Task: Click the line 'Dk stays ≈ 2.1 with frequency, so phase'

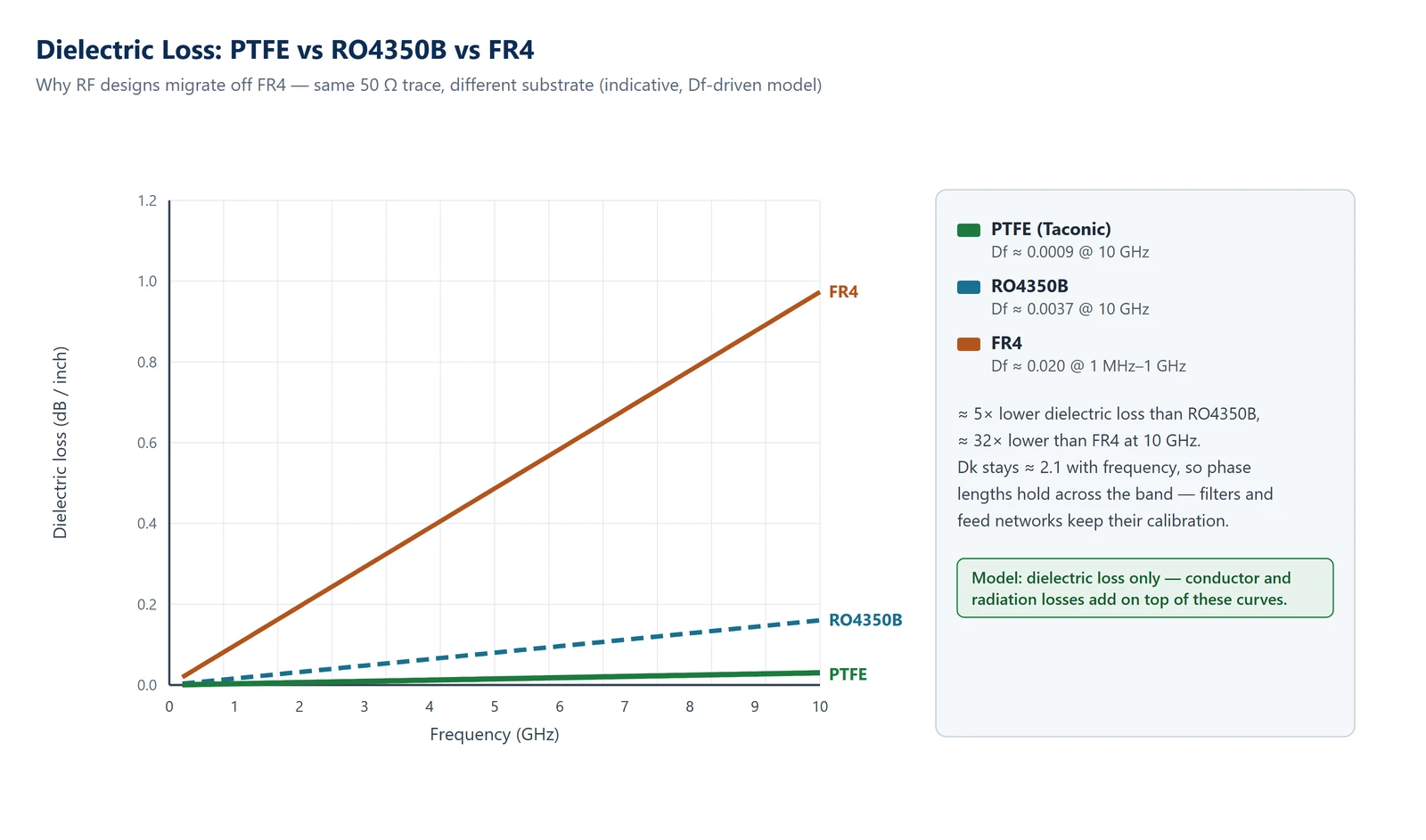Action: [x=1104, y=468]
